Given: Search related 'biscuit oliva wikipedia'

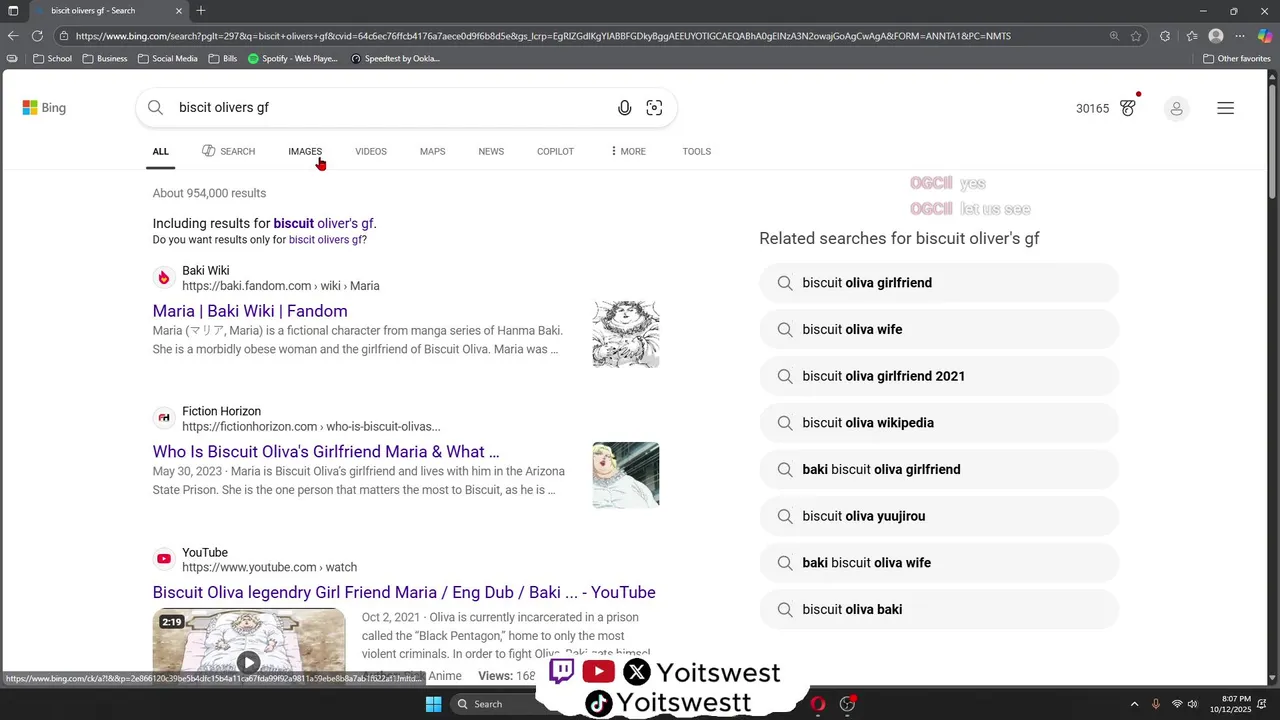Looking at the screenshot, I should pos(939,423).
